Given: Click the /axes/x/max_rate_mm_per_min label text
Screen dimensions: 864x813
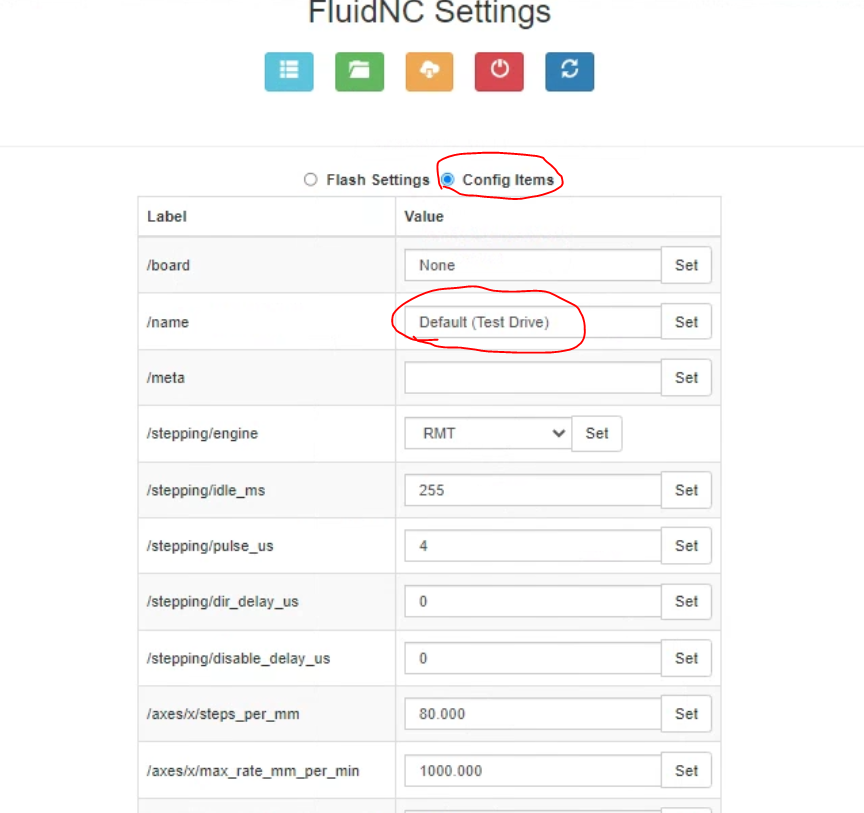Looking at the screenshot, I should click(253, 771).
